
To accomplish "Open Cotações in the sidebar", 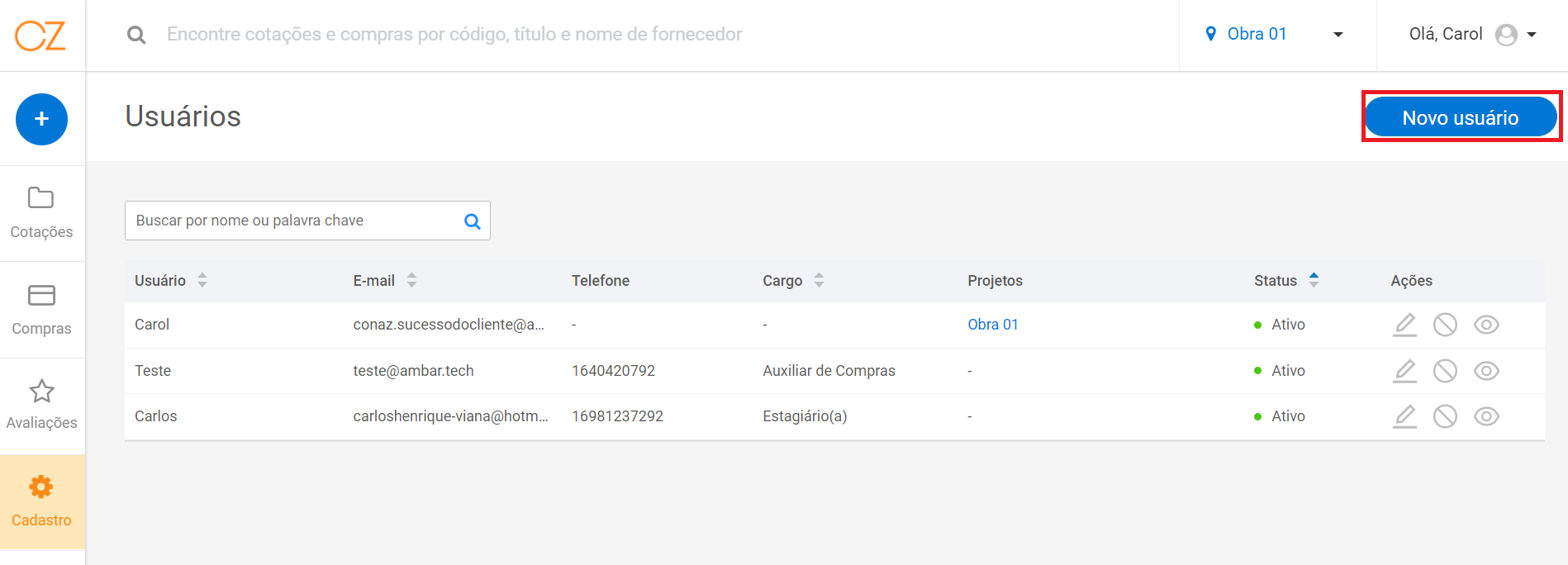I will coord(42,213).
